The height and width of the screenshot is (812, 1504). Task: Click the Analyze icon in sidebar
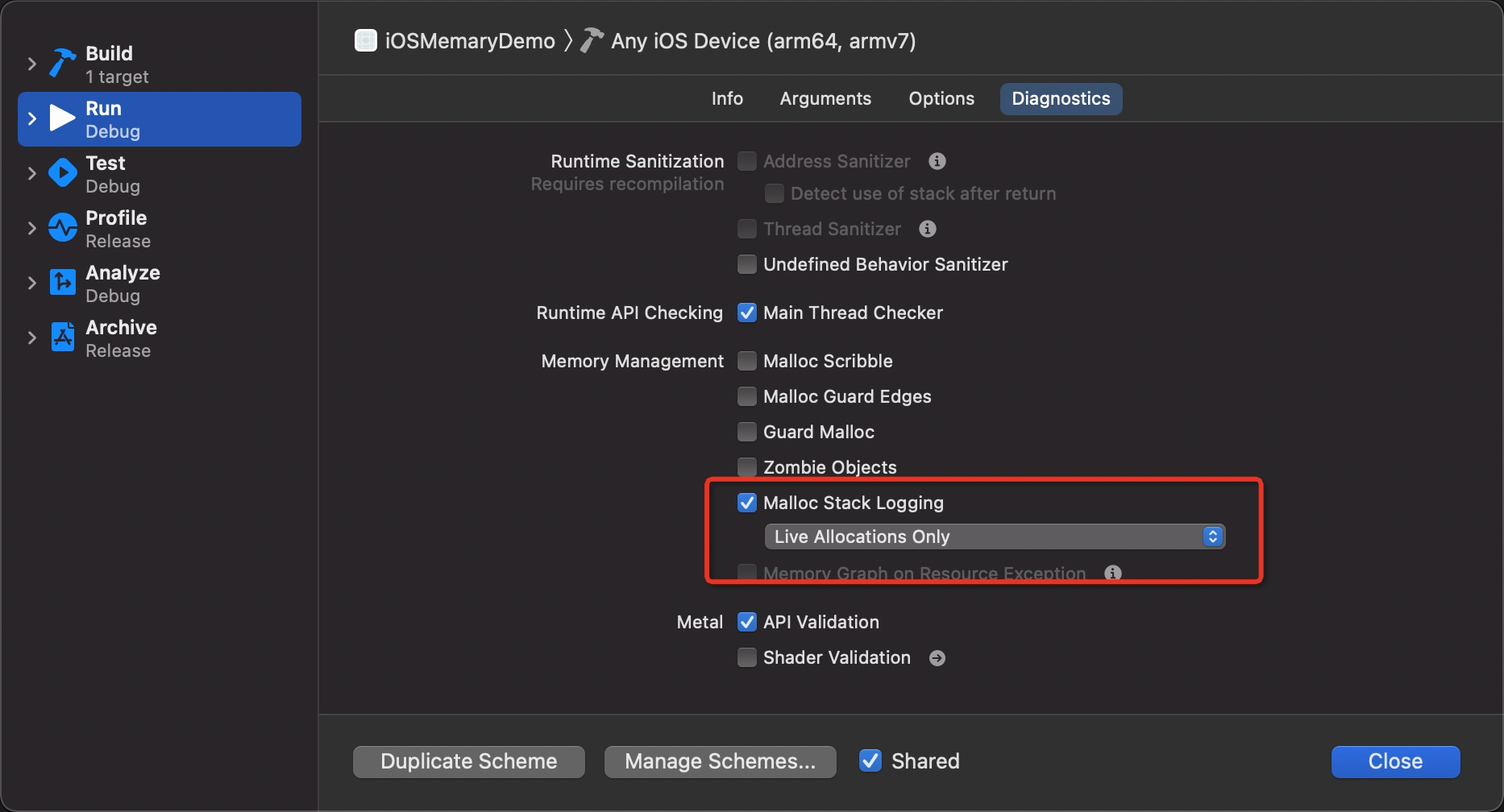(x=63, y=283)
